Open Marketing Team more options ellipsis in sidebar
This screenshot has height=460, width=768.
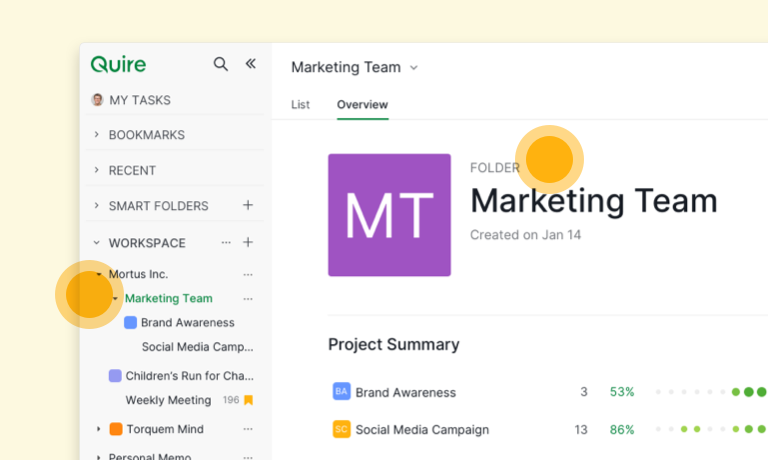point(248,298)
